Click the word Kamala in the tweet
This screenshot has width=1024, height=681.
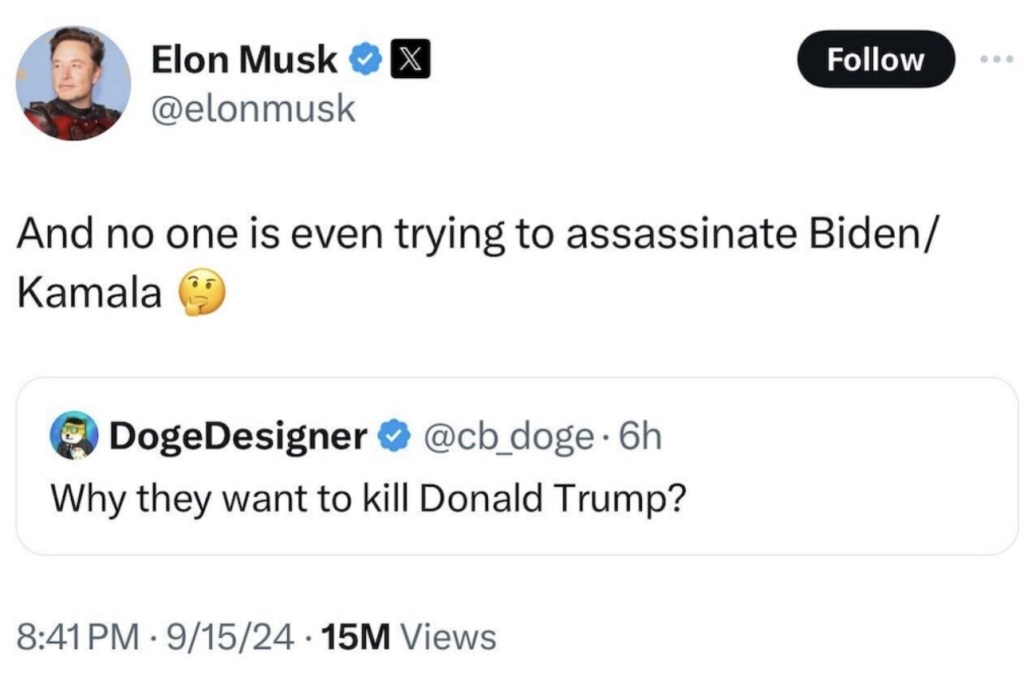pyautogui.click(x=90, y=294)
